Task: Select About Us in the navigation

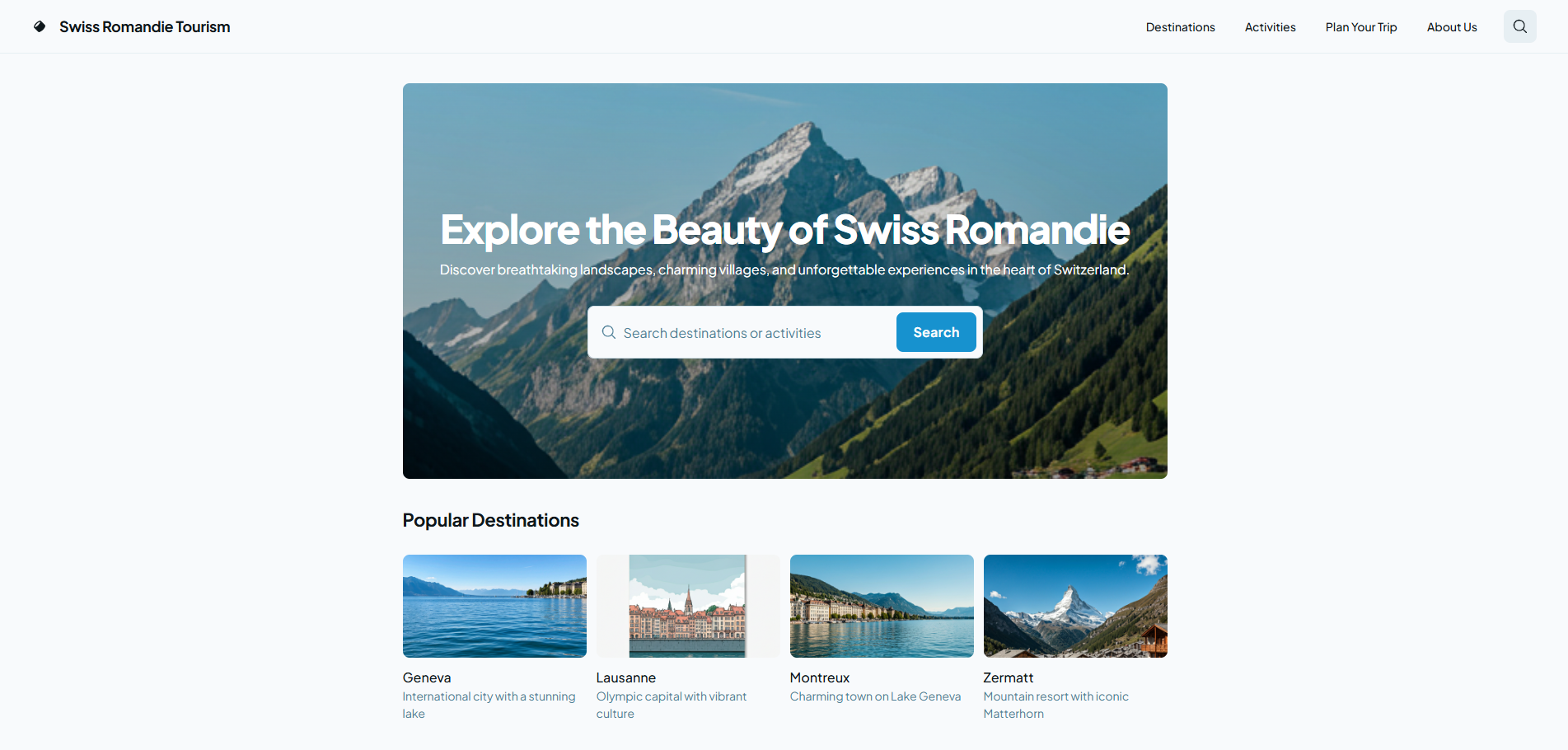Action: pyautogui.click(x=1452, y=27)
